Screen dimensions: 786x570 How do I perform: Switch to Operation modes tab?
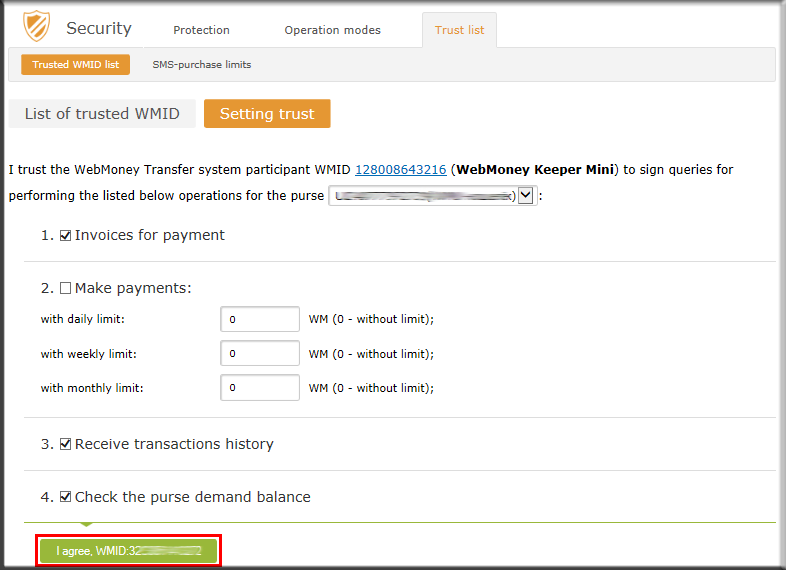[332, 30]
